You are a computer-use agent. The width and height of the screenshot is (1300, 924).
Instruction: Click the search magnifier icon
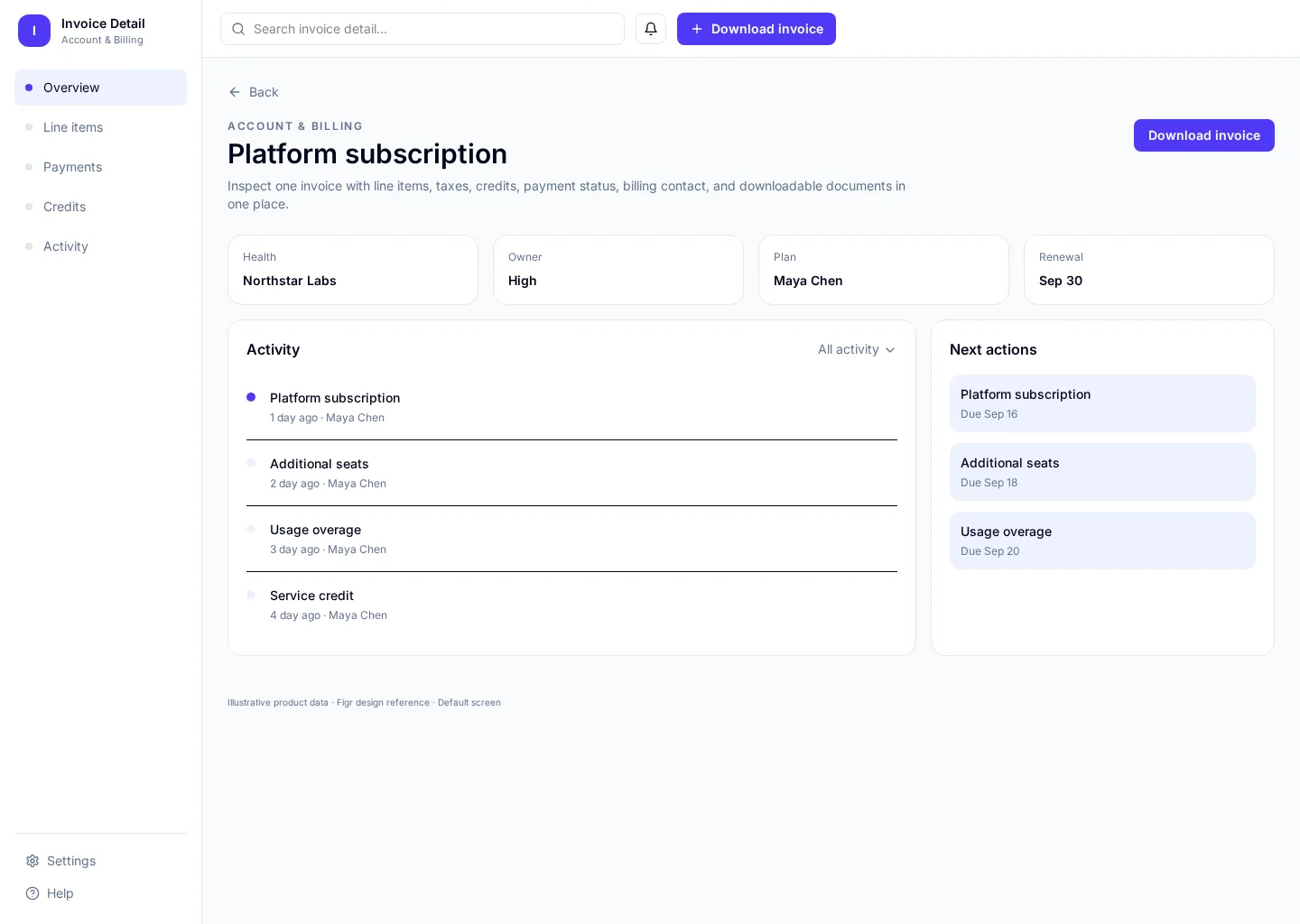click(x=238, y=29)
